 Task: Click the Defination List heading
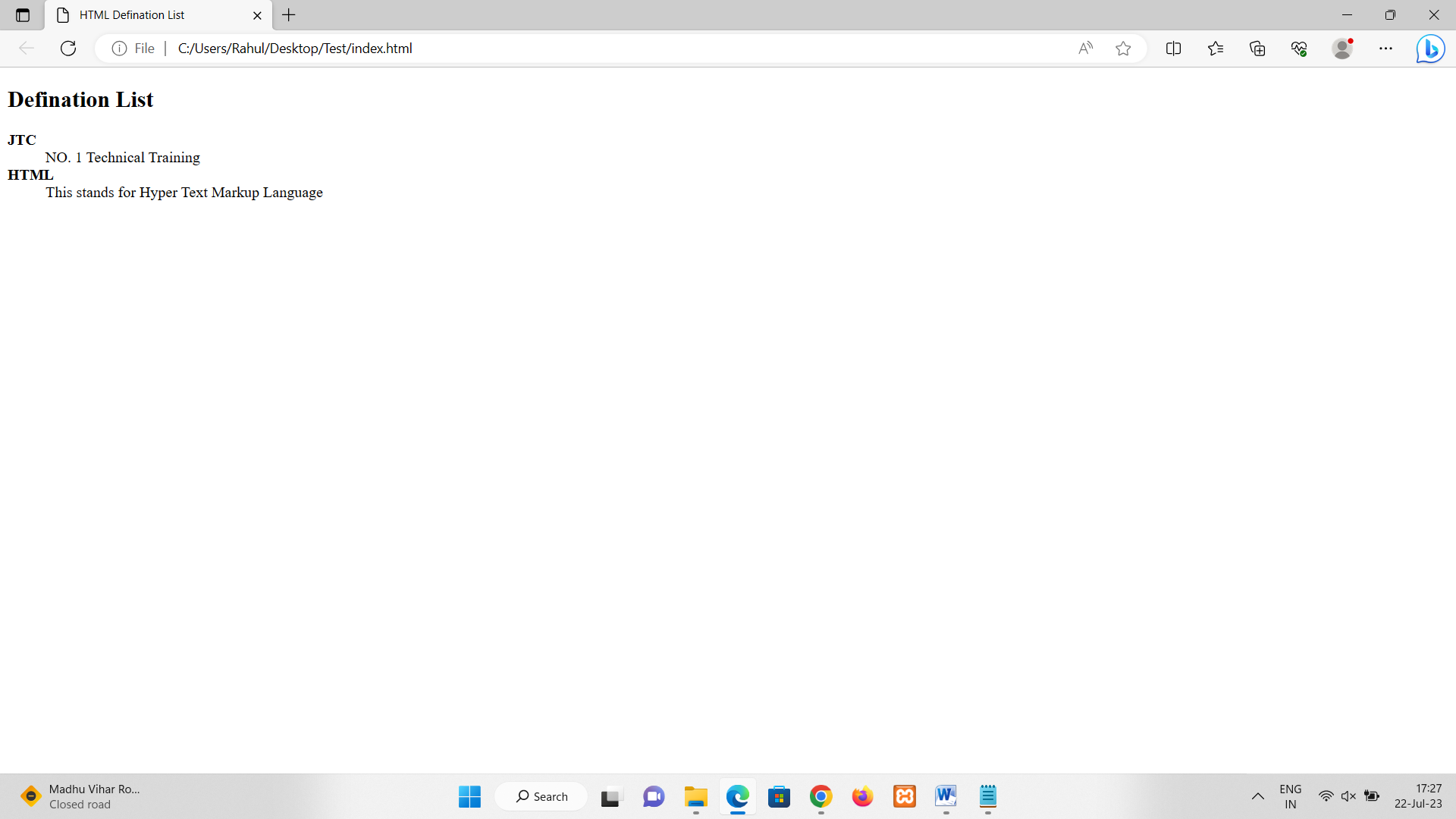(x=80, y=99)
